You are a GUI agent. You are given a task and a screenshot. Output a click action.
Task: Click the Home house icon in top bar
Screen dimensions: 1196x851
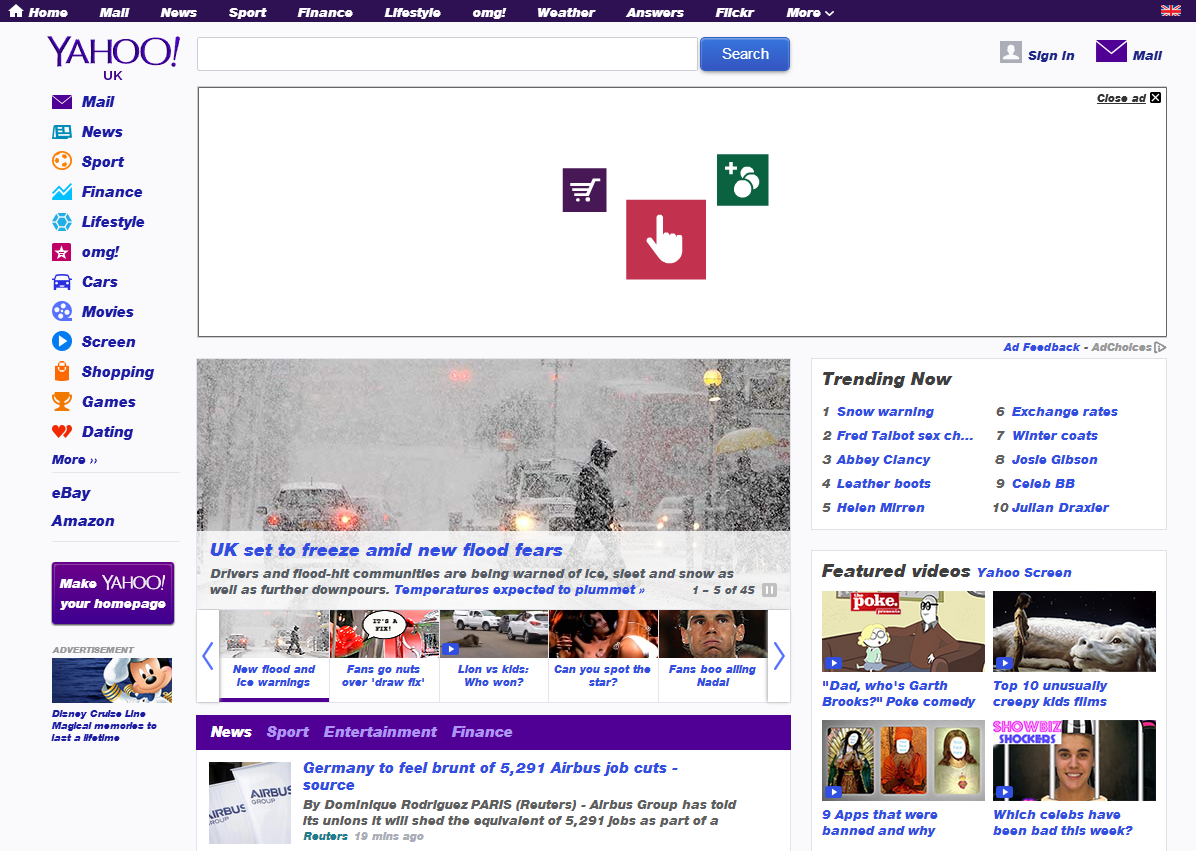coord(15,11)
